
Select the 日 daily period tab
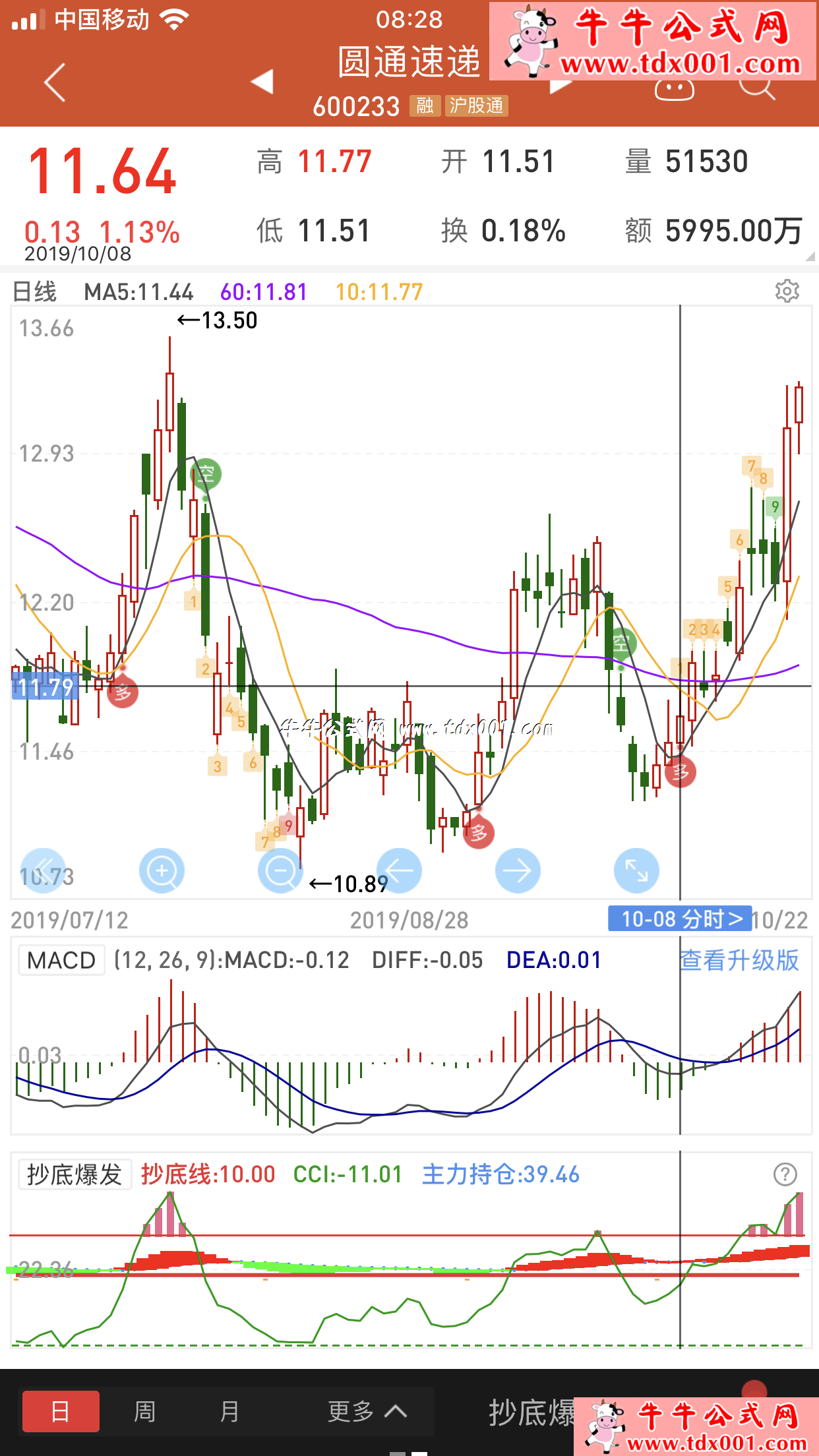[x=61, y=1411]
